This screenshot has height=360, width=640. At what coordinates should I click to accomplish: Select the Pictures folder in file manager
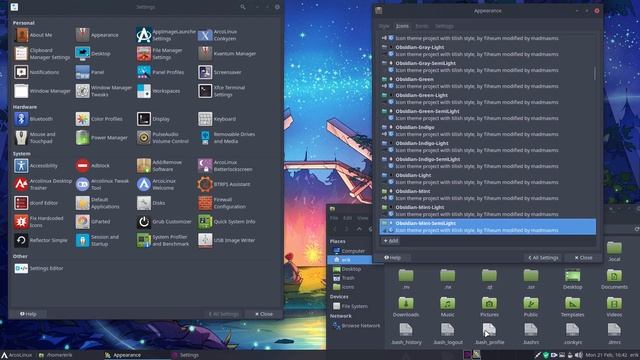click(489, 307)
